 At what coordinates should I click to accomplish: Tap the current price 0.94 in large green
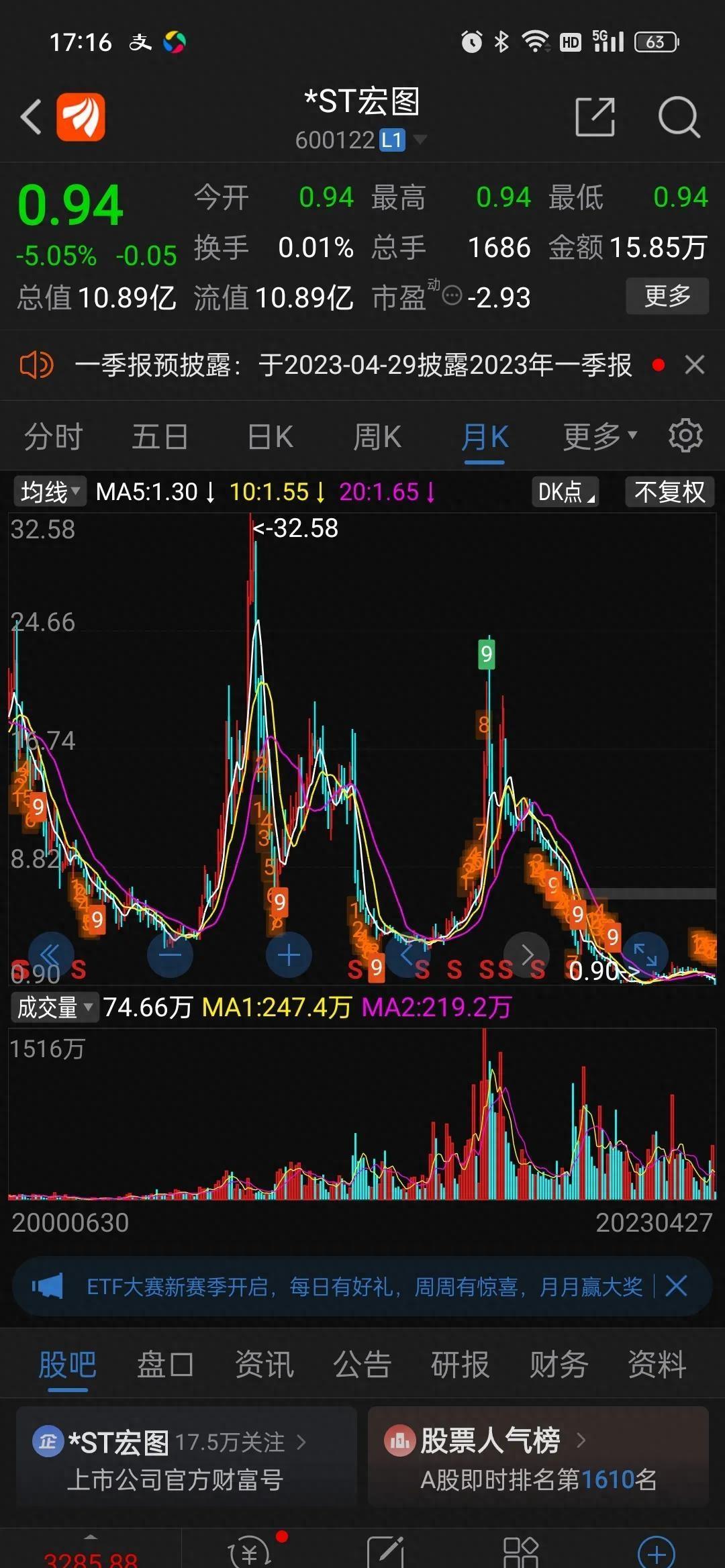(x=70, y=205)
